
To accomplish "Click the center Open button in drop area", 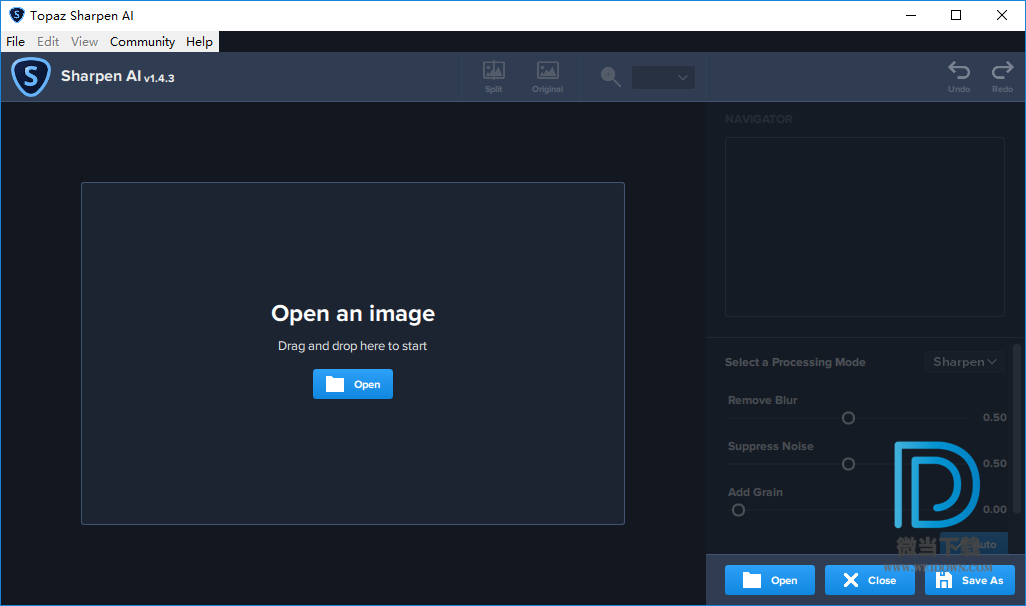I will 353,384.
